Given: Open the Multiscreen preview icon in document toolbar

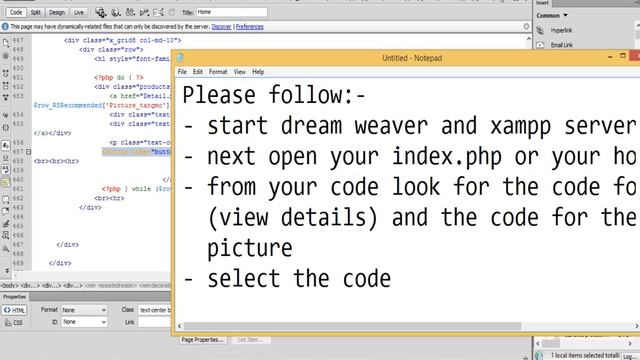Looking at the screenshot, I should click(x=100, y=12).
